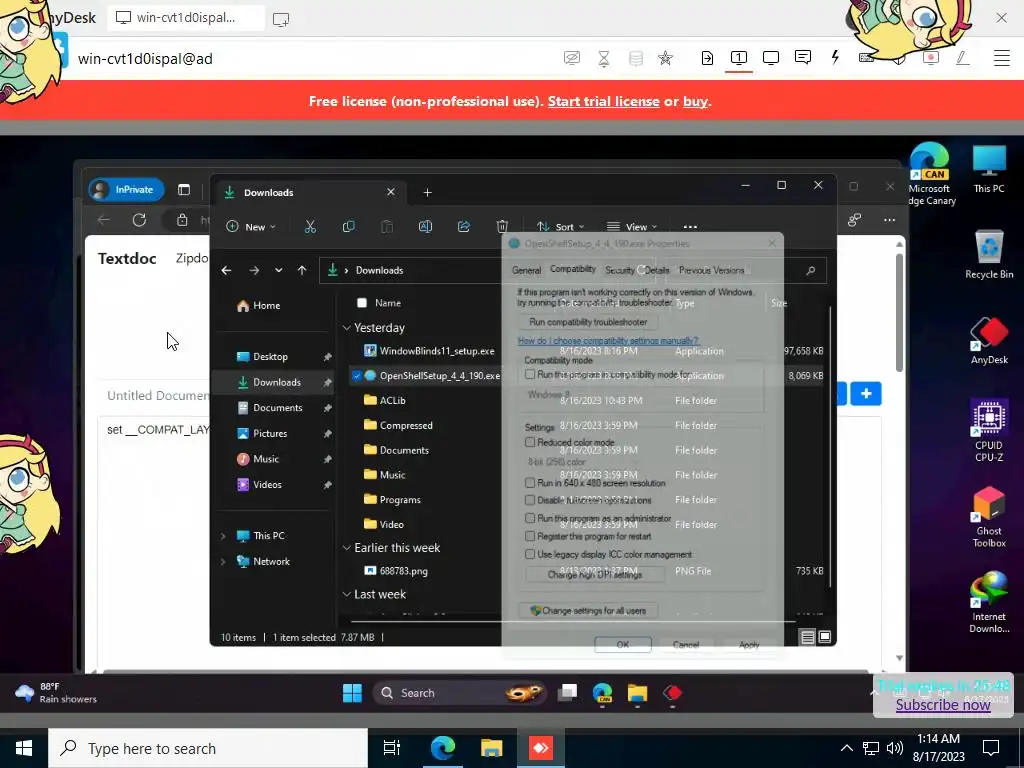Check Run in 640 x 480 screen resolution

coord(530,483)
